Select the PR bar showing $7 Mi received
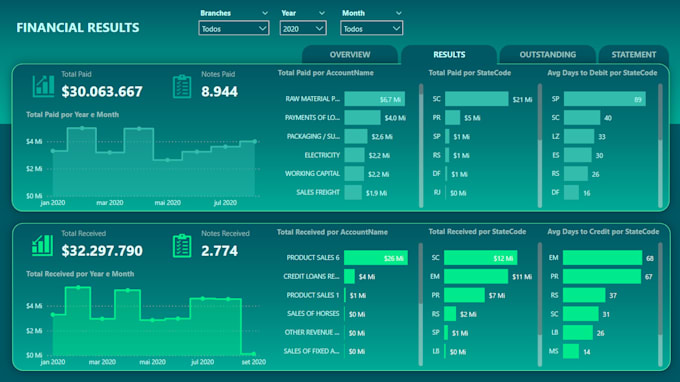Screen dimensions: 680x382 464,295
